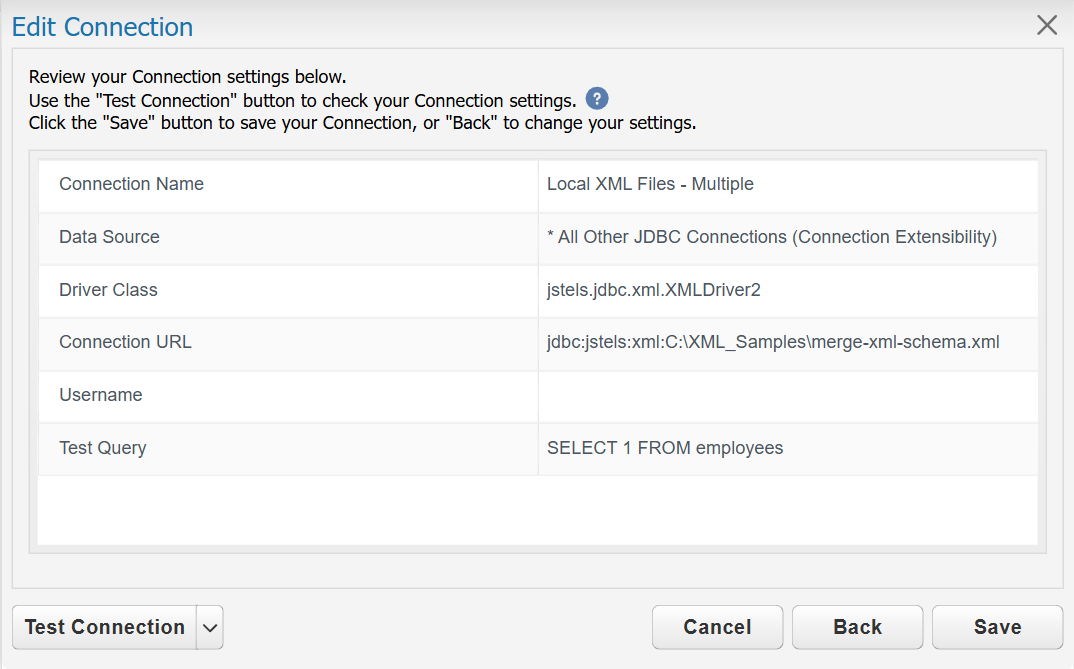The height and width of the screenshot is (669, 1074).
Task: Click the jdbc:jstels:xml connection URL value
Action: (x=773, y=342)
